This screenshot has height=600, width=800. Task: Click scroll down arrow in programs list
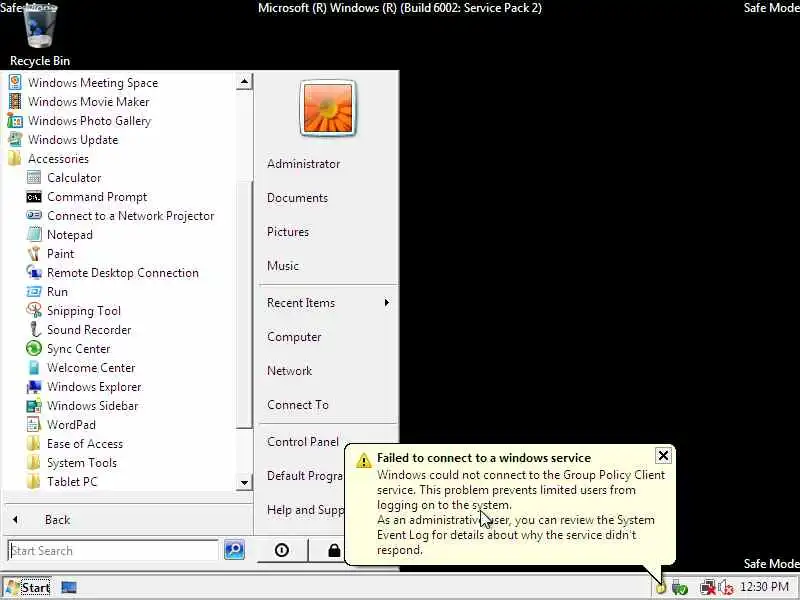[244, 482]
